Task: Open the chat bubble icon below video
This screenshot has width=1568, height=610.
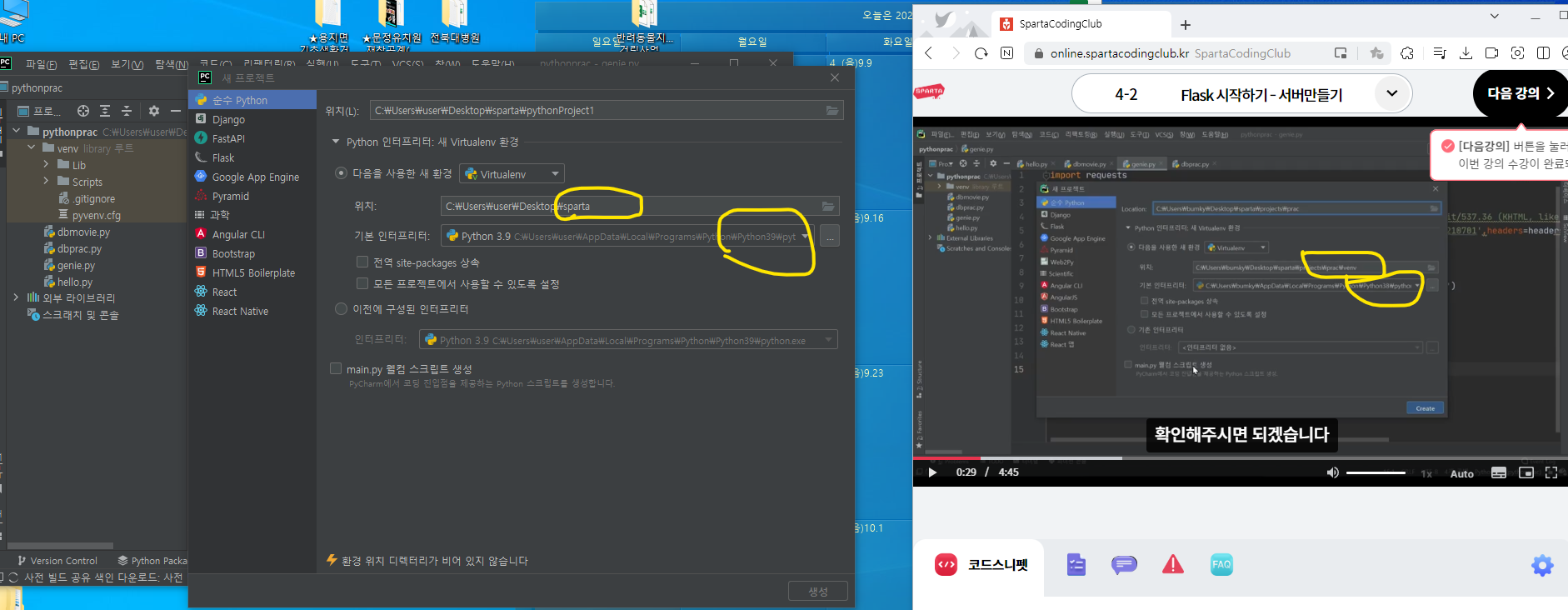Action: point(1124,565)
